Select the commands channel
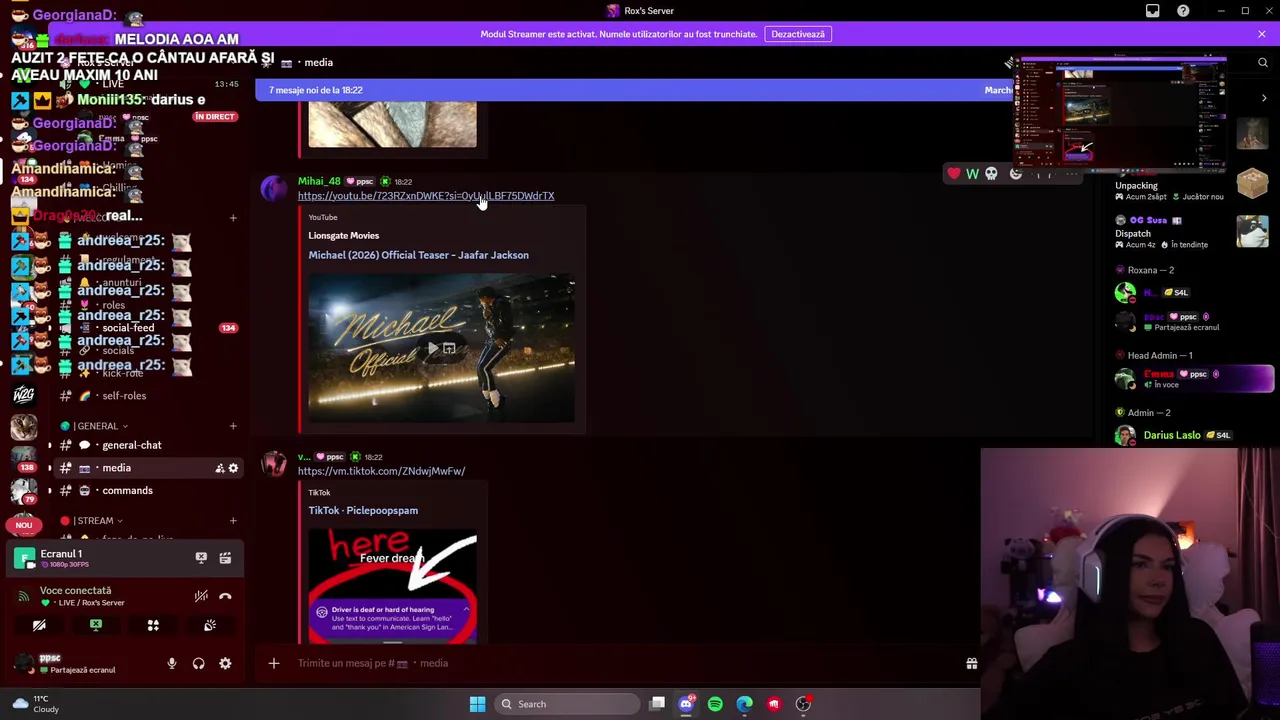The height and width of the screenshot is (720, 1280). (x=127, y=491)
